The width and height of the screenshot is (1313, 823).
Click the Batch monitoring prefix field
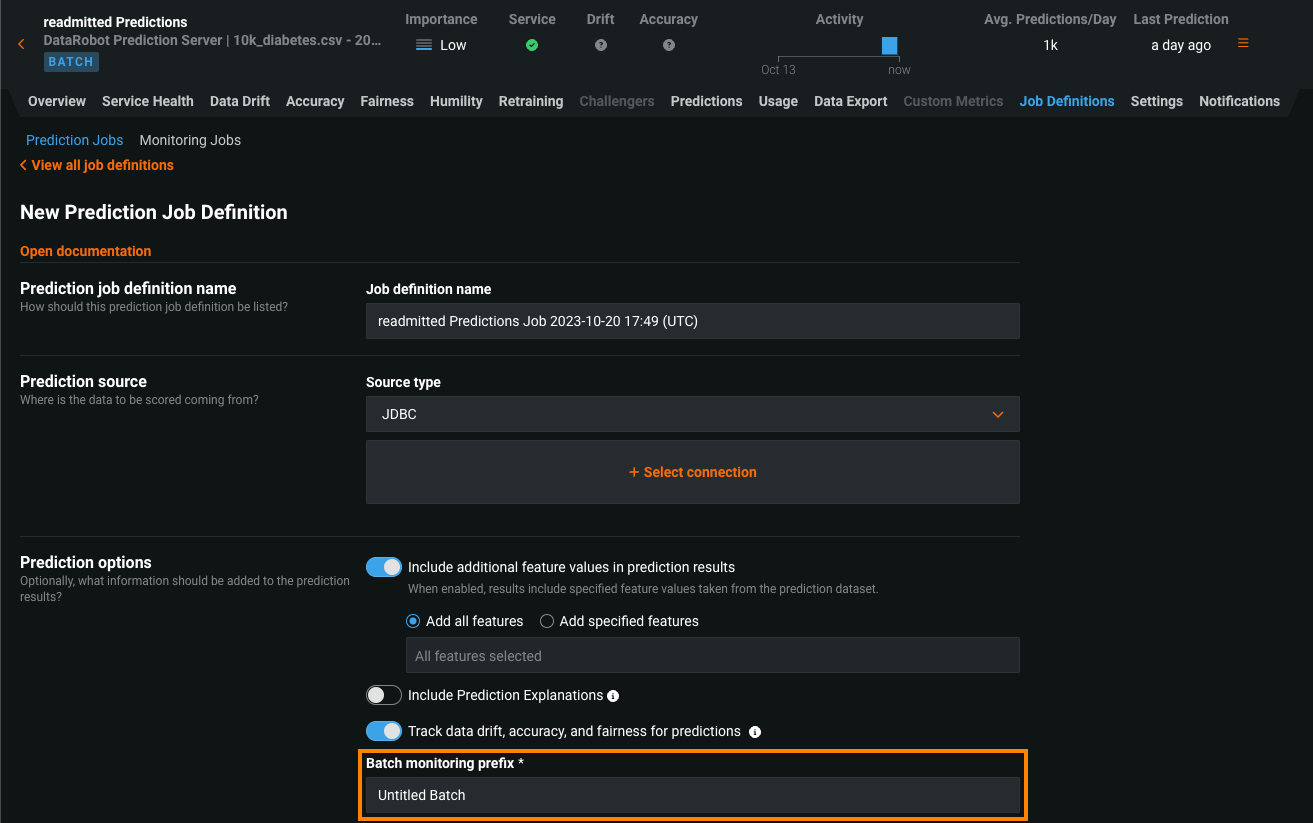[x=692, y=795]
